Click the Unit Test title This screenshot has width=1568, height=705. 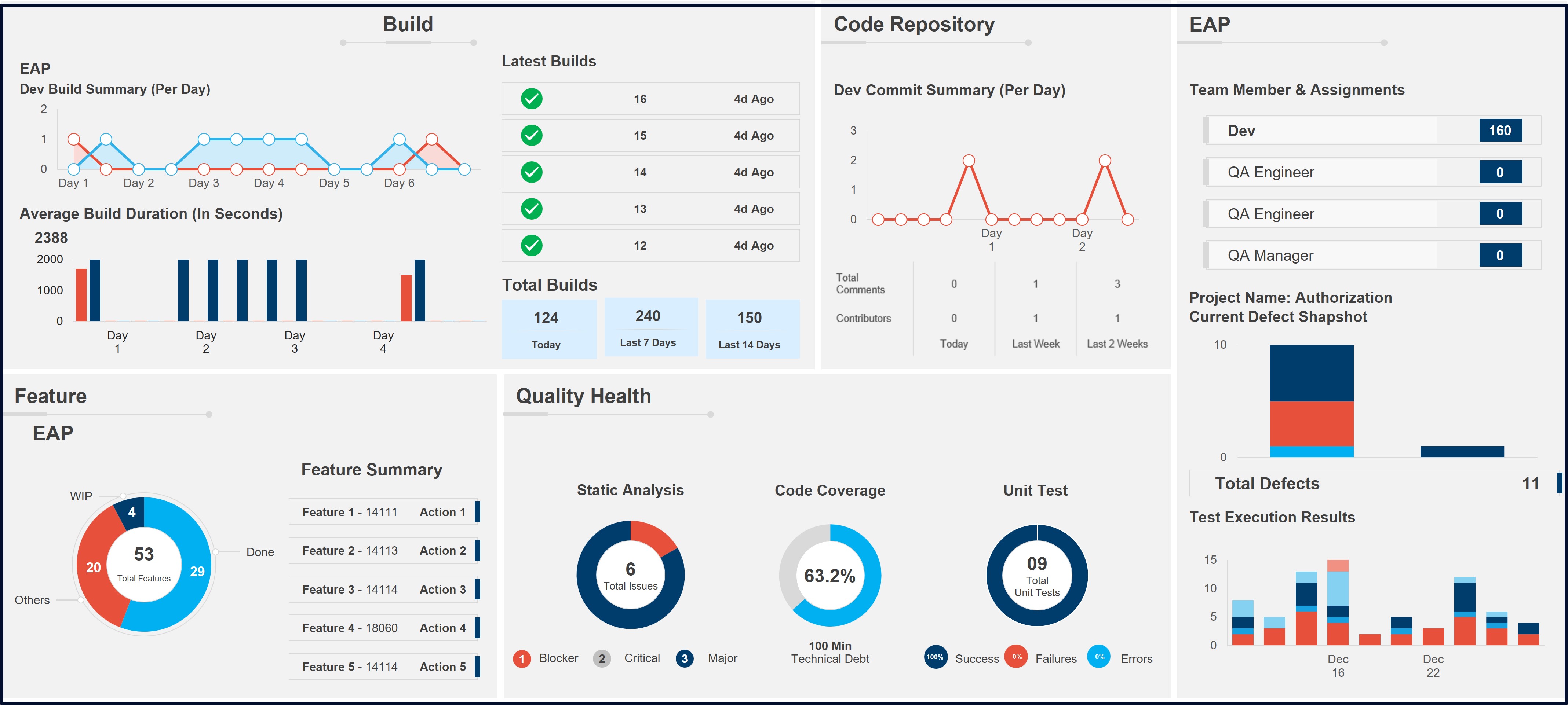click(x=1035, y=490)
